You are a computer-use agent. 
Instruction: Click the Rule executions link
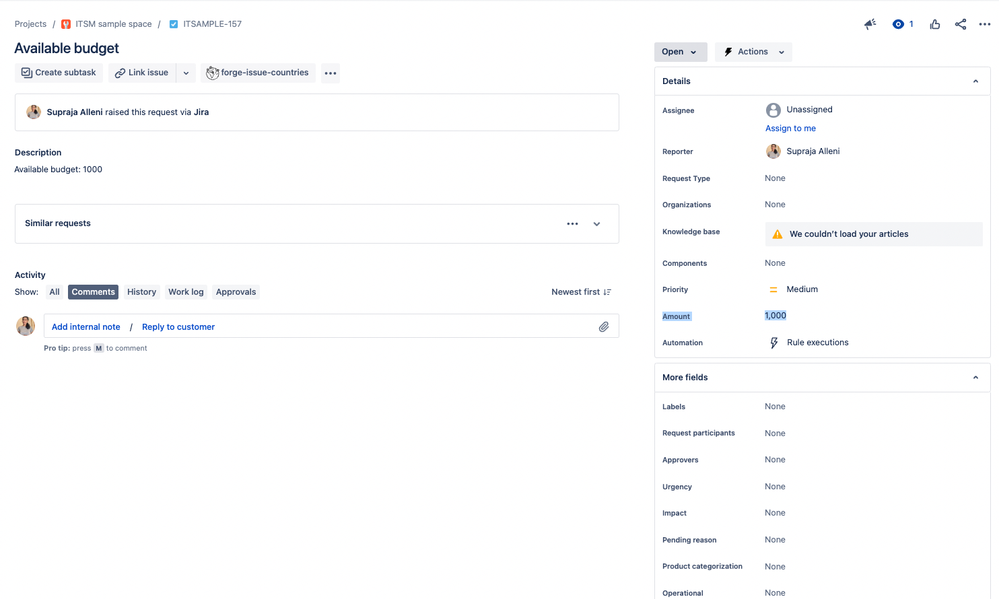(817, 343)
